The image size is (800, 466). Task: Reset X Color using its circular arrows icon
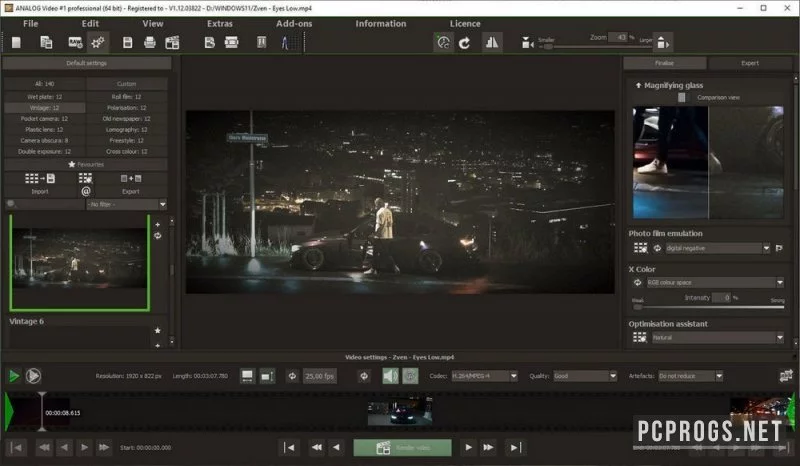coord(637,282)
